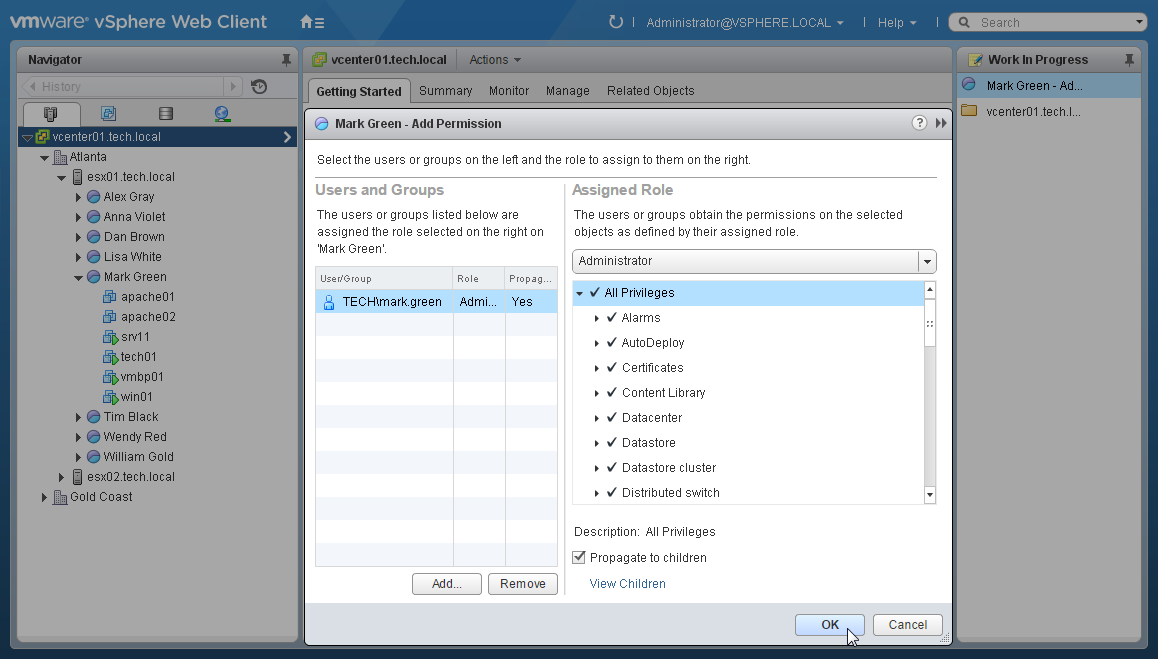This screenshot has width=1158, height=659.
Task: Switch to the Summary tab
Action: tap(445, 91)
